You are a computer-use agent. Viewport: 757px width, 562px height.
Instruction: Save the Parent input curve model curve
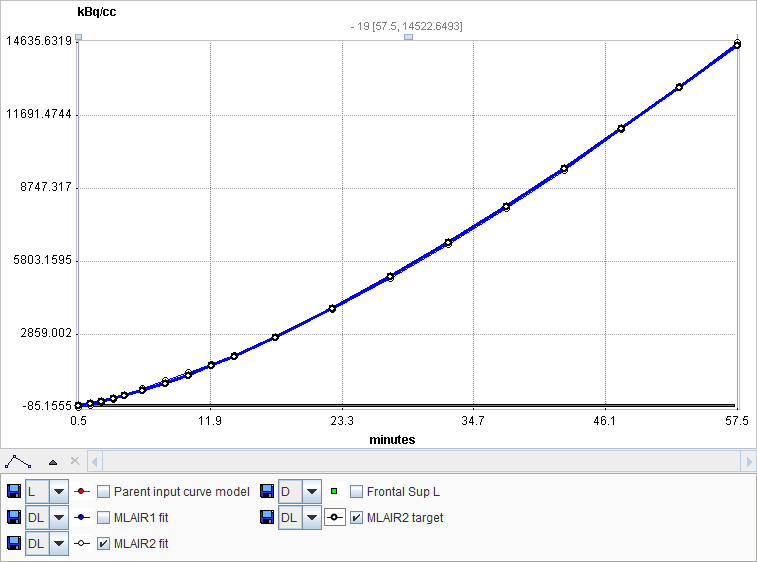tap(14, 492)
